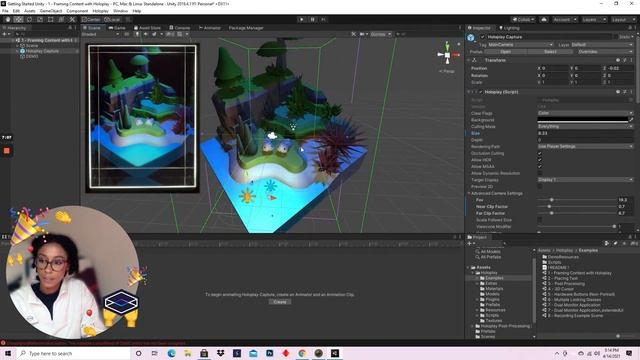
Task: Select the Rotate tool in Unity toolbar
Action: 29,19
